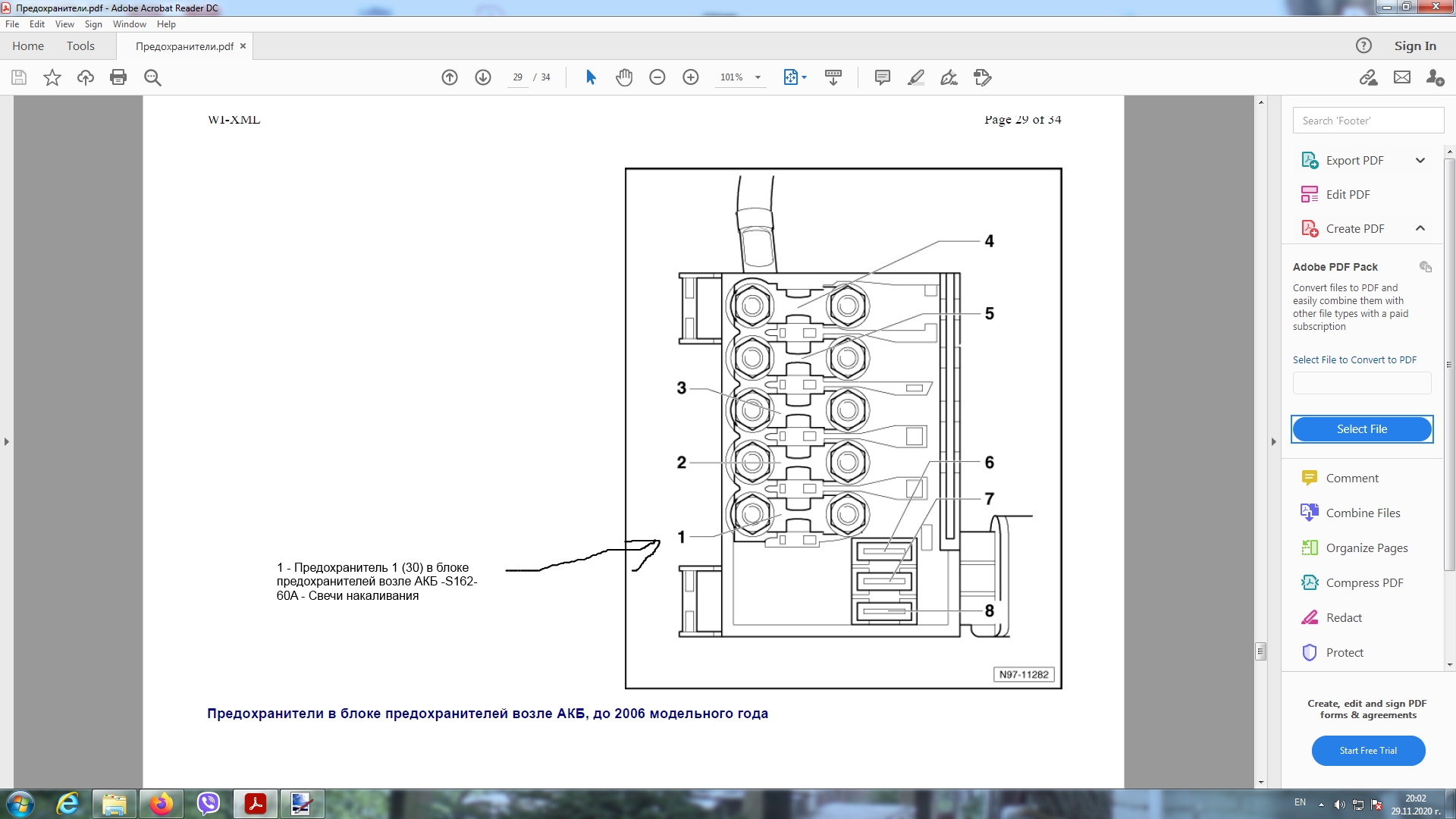
Task: Click the Zoom Out minus icon
Action: point(657,77)
